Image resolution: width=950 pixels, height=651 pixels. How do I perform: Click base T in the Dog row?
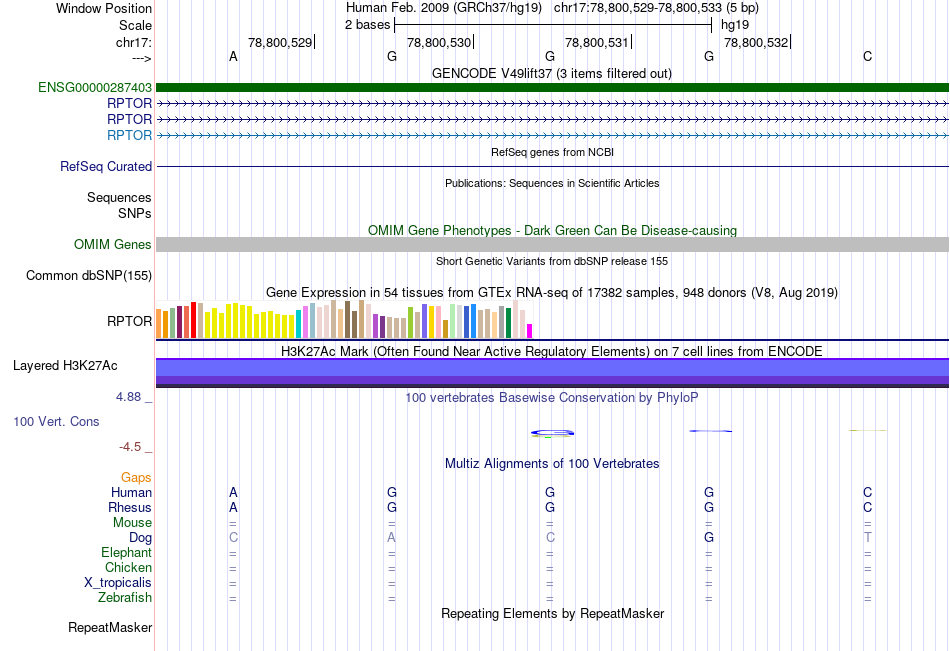coord(868,537)
